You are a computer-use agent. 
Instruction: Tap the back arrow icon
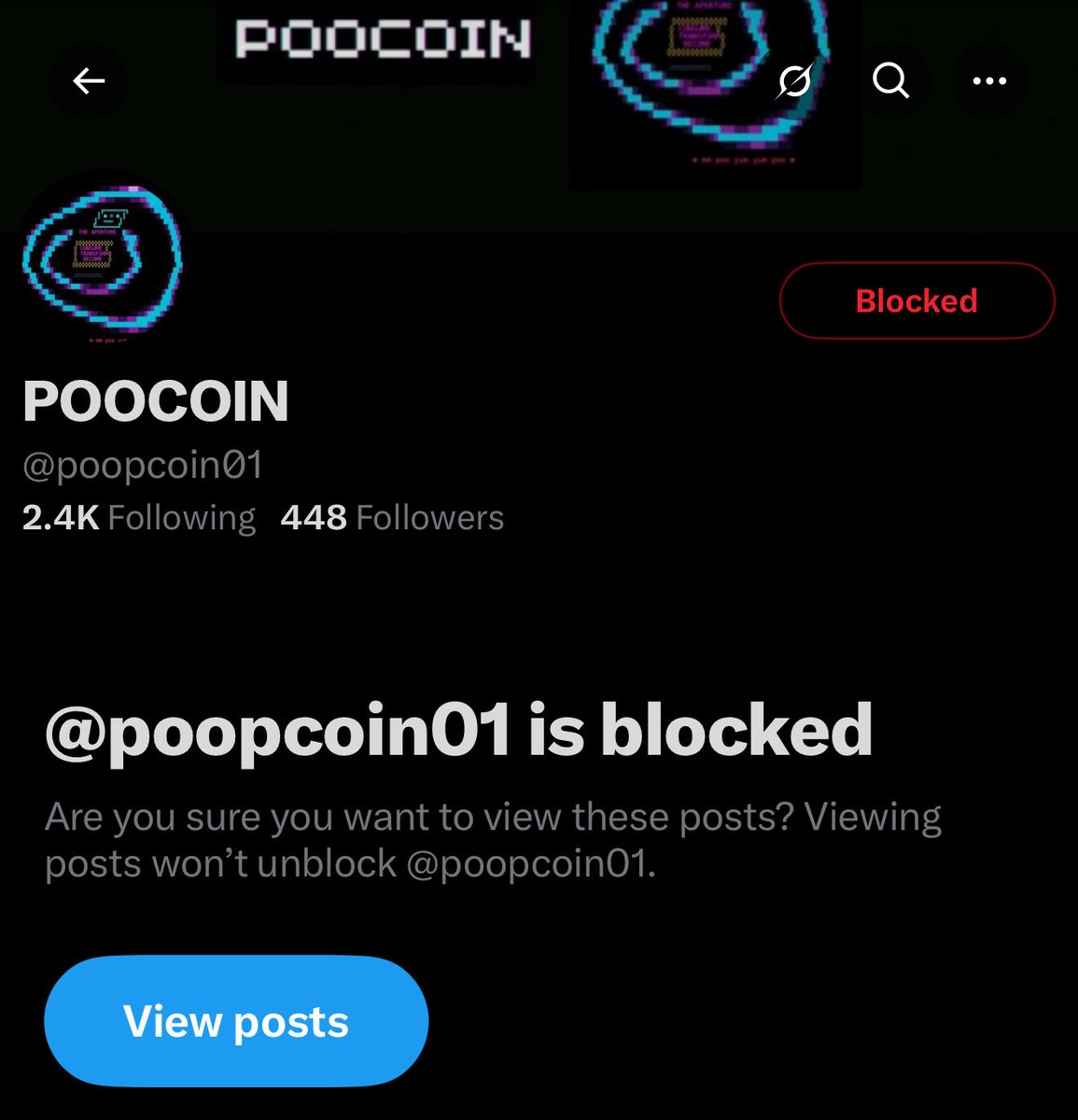coord(89,82)
